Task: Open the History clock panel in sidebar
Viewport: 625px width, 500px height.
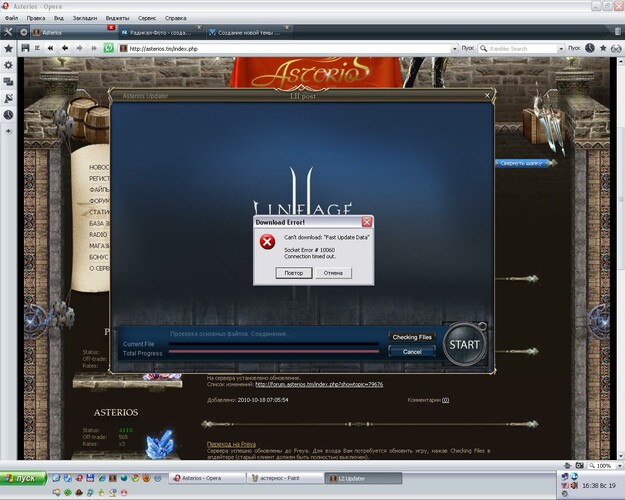Action: coord(8,115)
